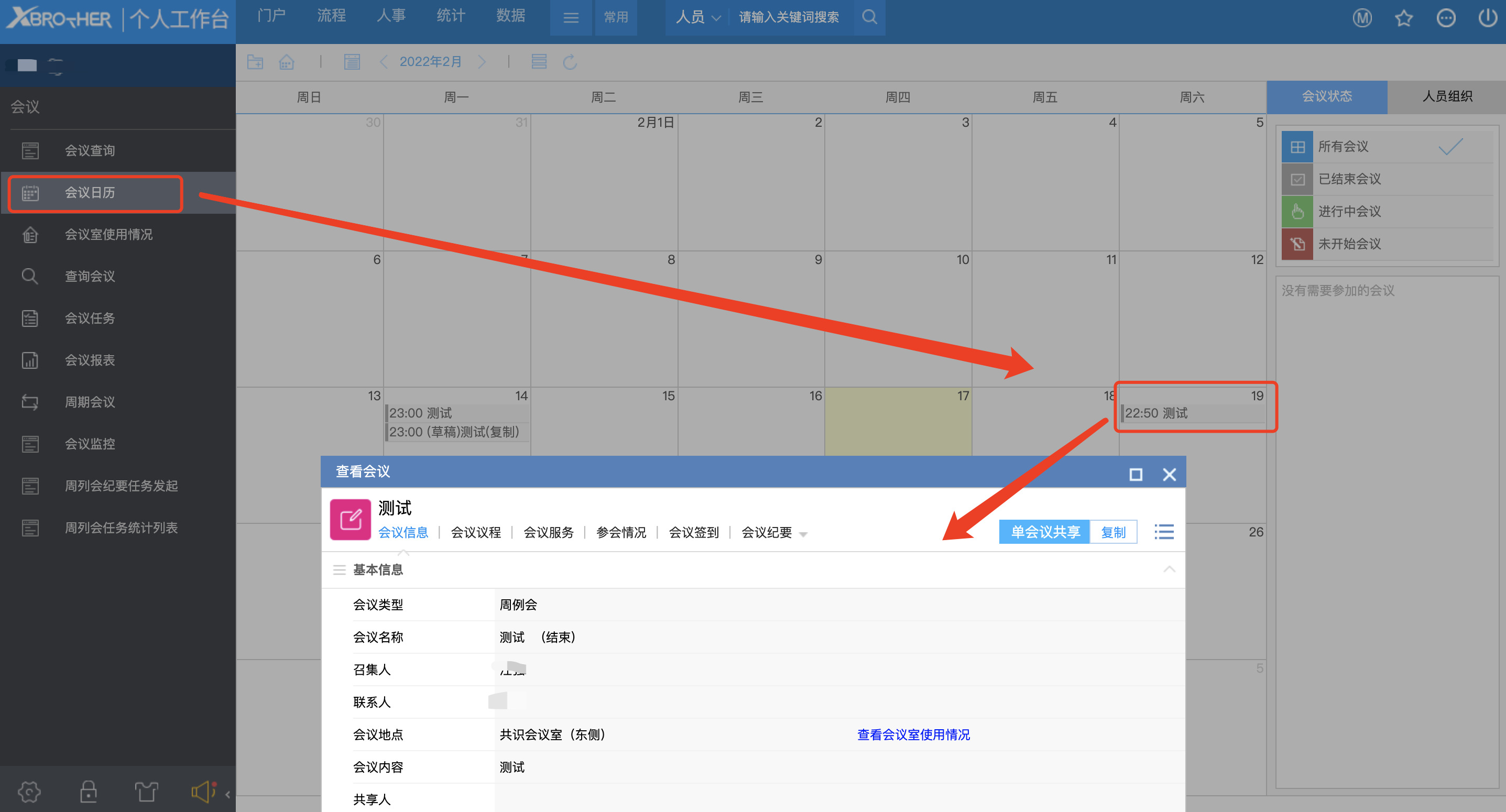
Task: Collapse the 基本信息 section
Action: pos(1169,569)
